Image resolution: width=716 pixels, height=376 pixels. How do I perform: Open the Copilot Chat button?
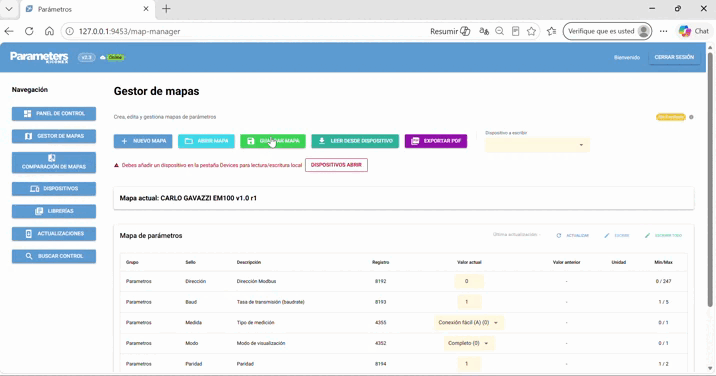(694, 31)
